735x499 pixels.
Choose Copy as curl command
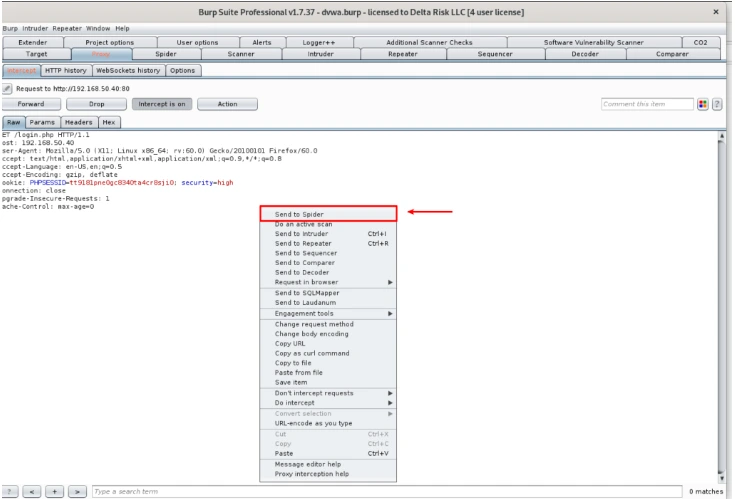point(328,353)
